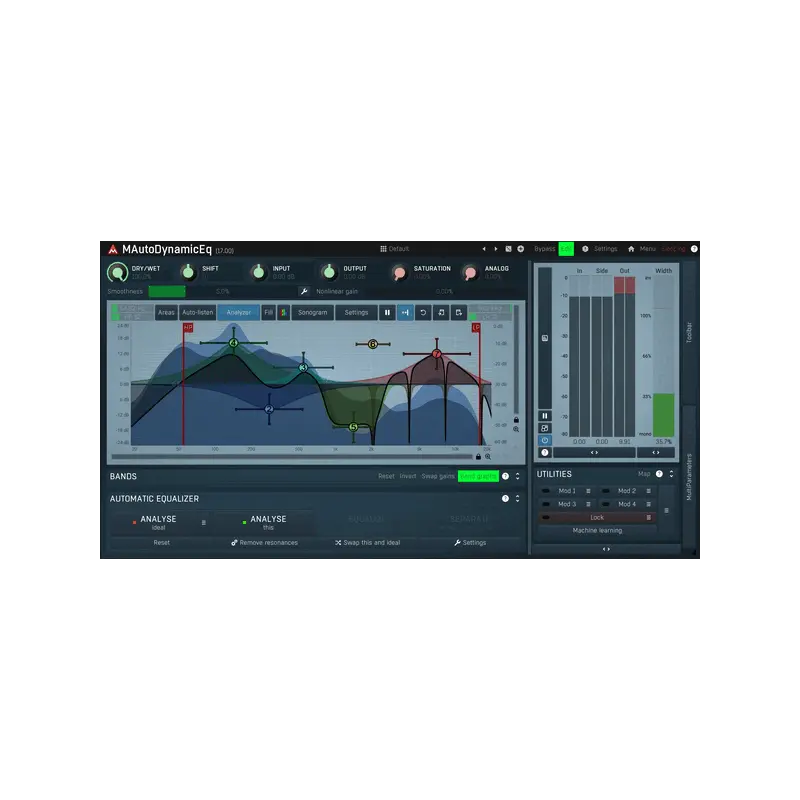Select EQ band node 5
The height and width of the screenshot is (800, 800).
tap(353, 427)
